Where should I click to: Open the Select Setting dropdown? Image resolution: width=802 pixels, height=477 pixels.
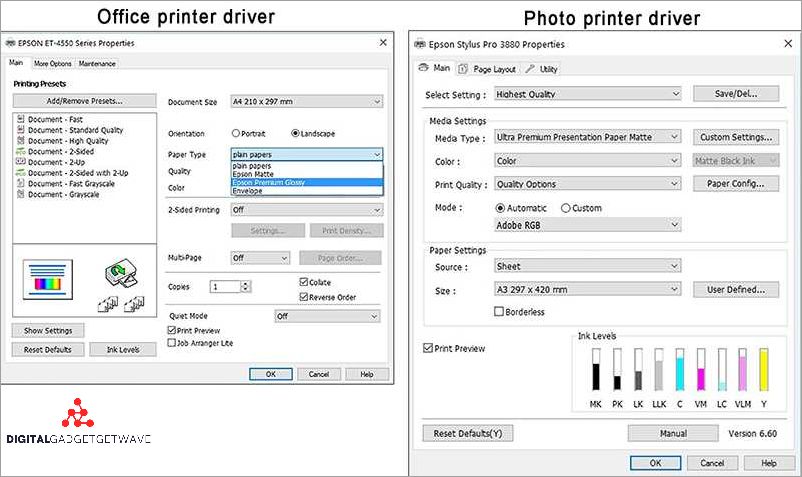coord(588,94)
